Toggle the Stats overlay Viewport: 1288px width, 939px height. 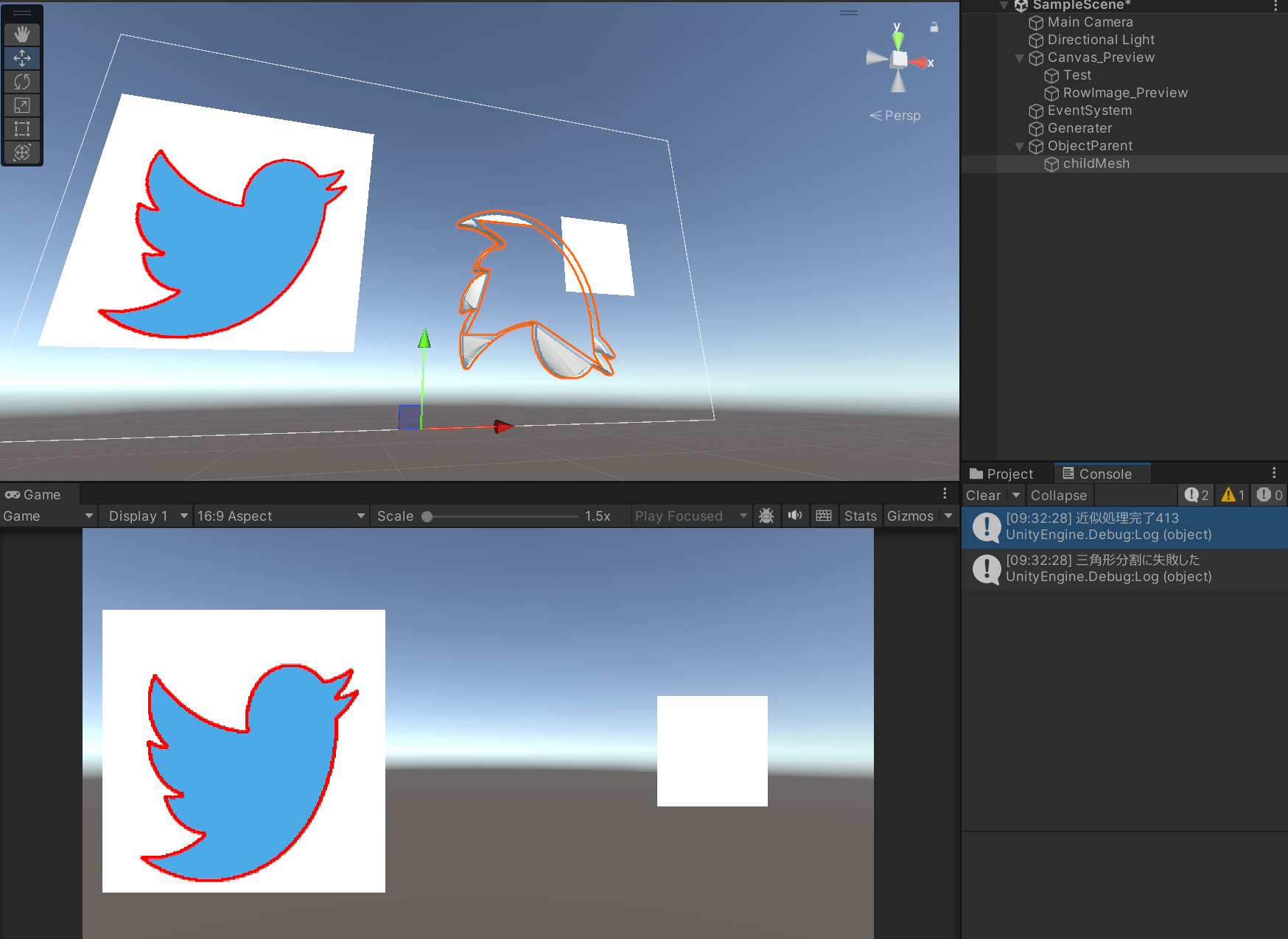[860, 516]
